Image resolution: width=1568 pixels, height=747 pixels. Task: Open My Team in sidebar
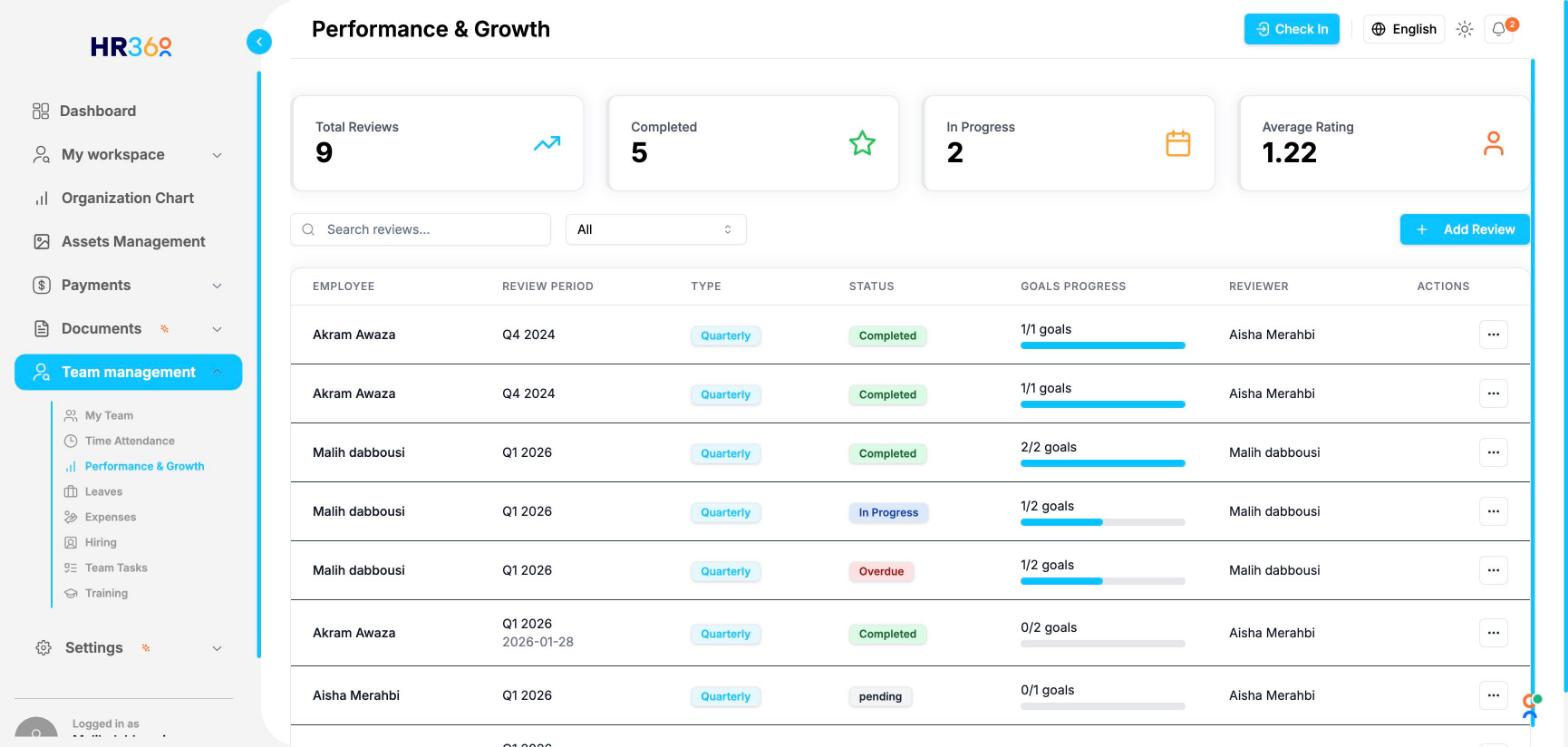coord(109,416)
